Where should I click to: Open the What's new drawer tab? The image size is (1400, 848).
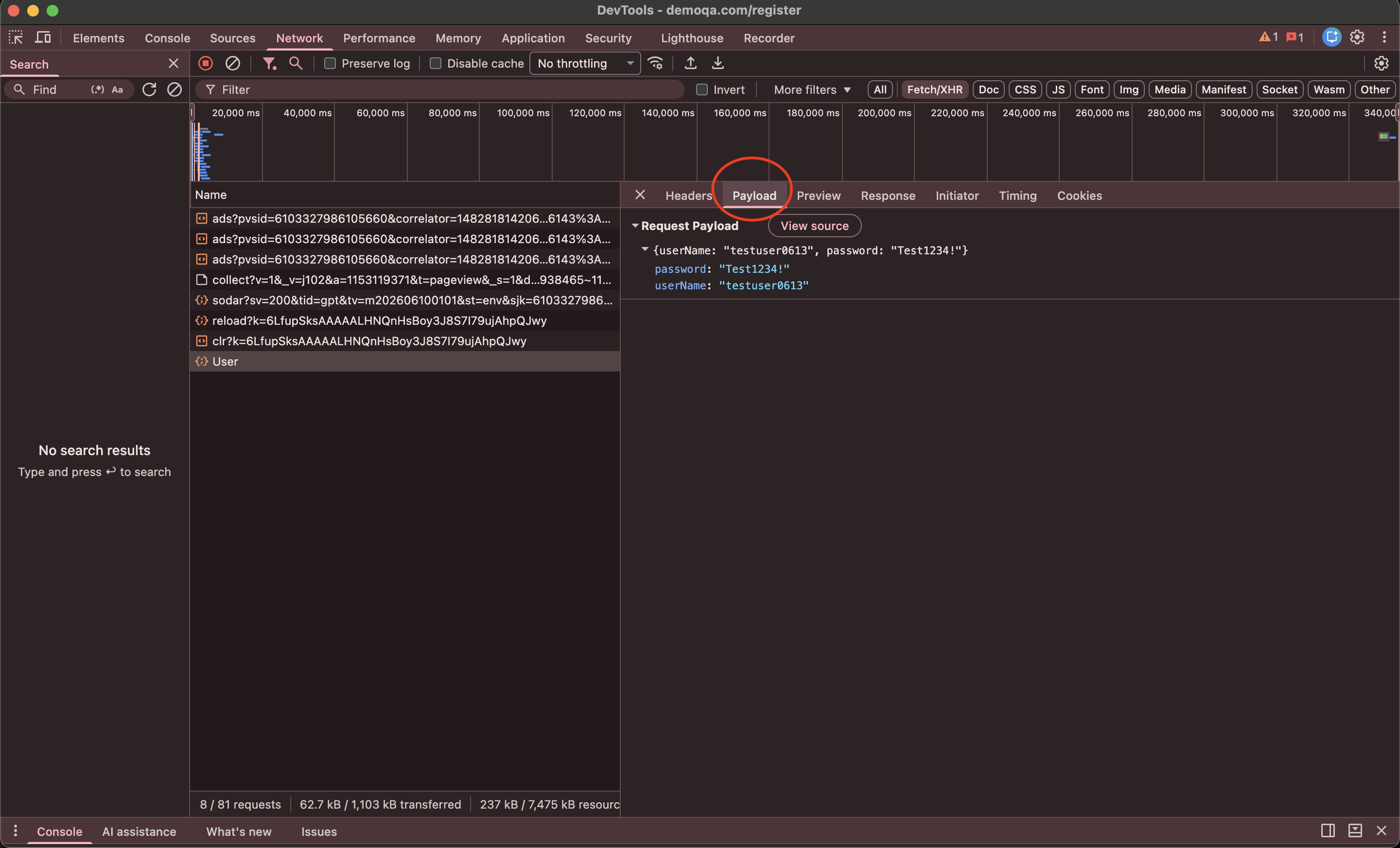(x=239, y=831)
